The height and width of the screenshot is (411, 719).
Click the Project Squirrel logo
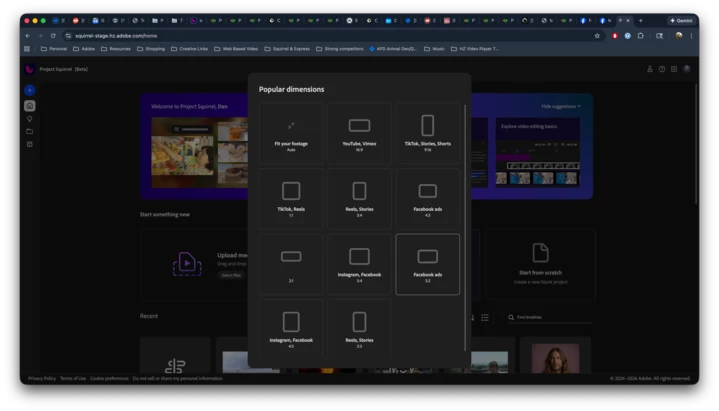30,69
